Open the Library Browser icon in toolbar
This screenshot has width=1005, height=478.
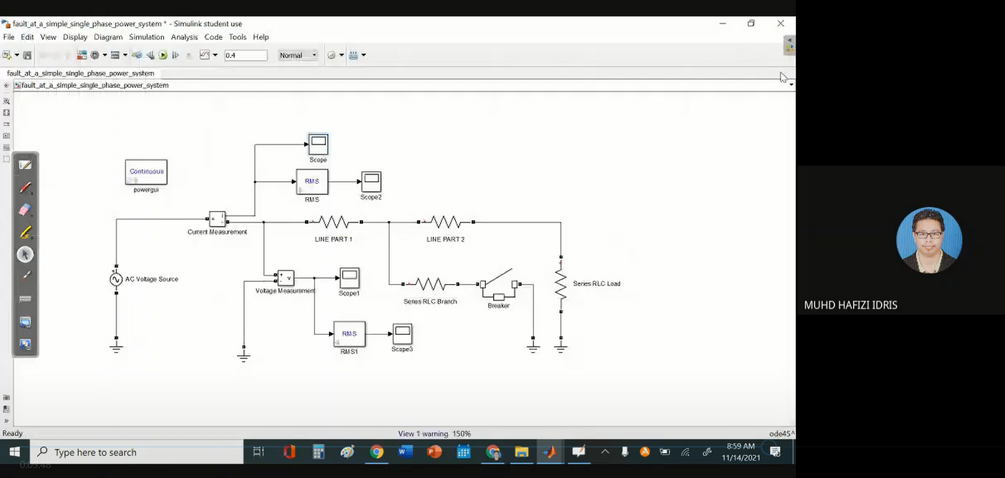pyautogui.click(x=82, y=55)
